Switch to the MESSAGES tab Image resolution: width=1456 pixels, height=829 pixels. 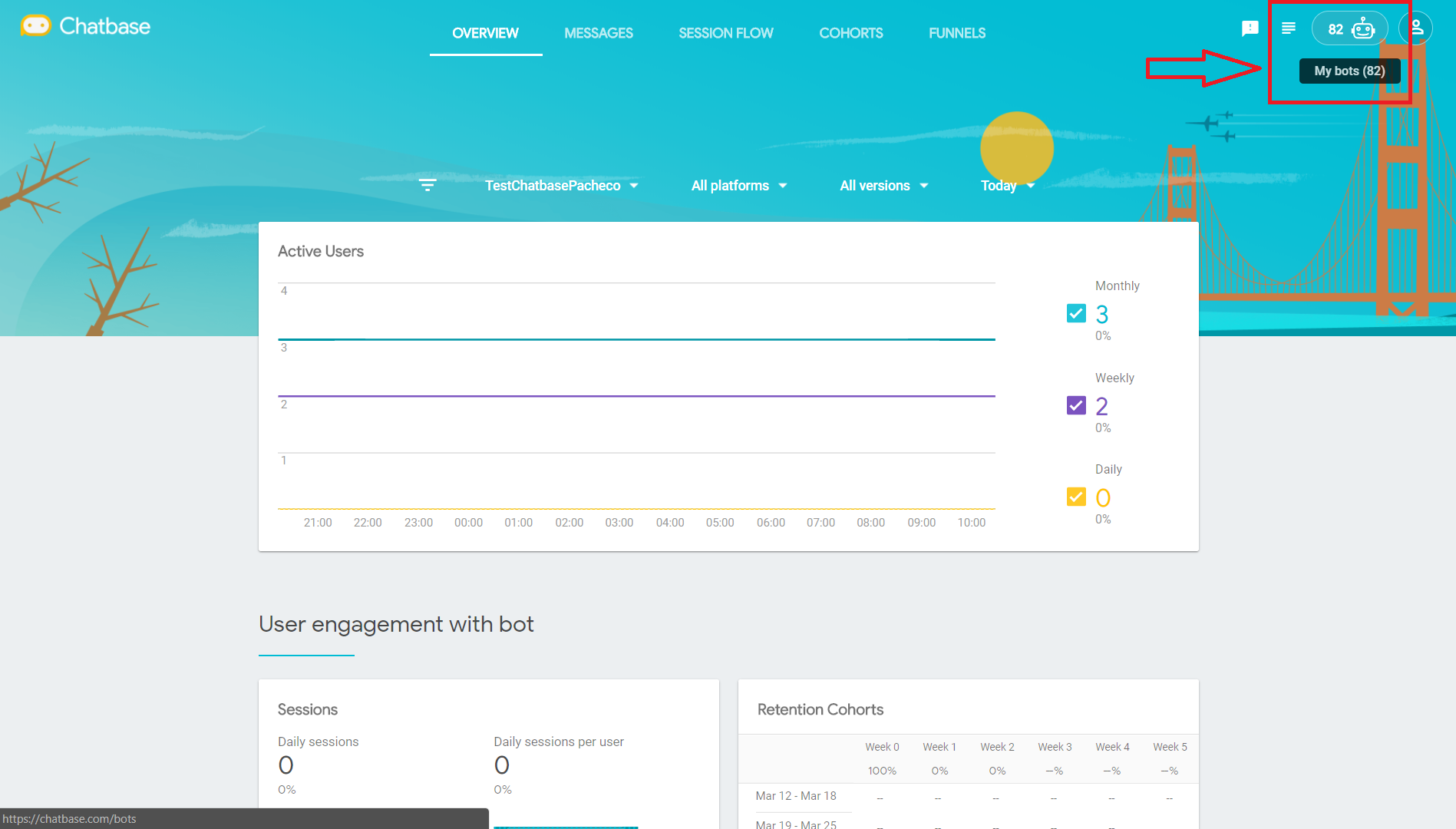pyautogui.click(x=599, y=33)
